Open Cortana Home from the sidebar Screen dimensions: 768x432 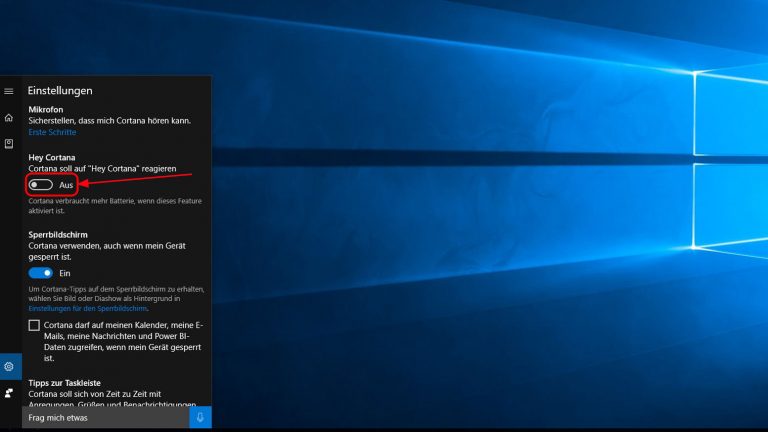9,117
